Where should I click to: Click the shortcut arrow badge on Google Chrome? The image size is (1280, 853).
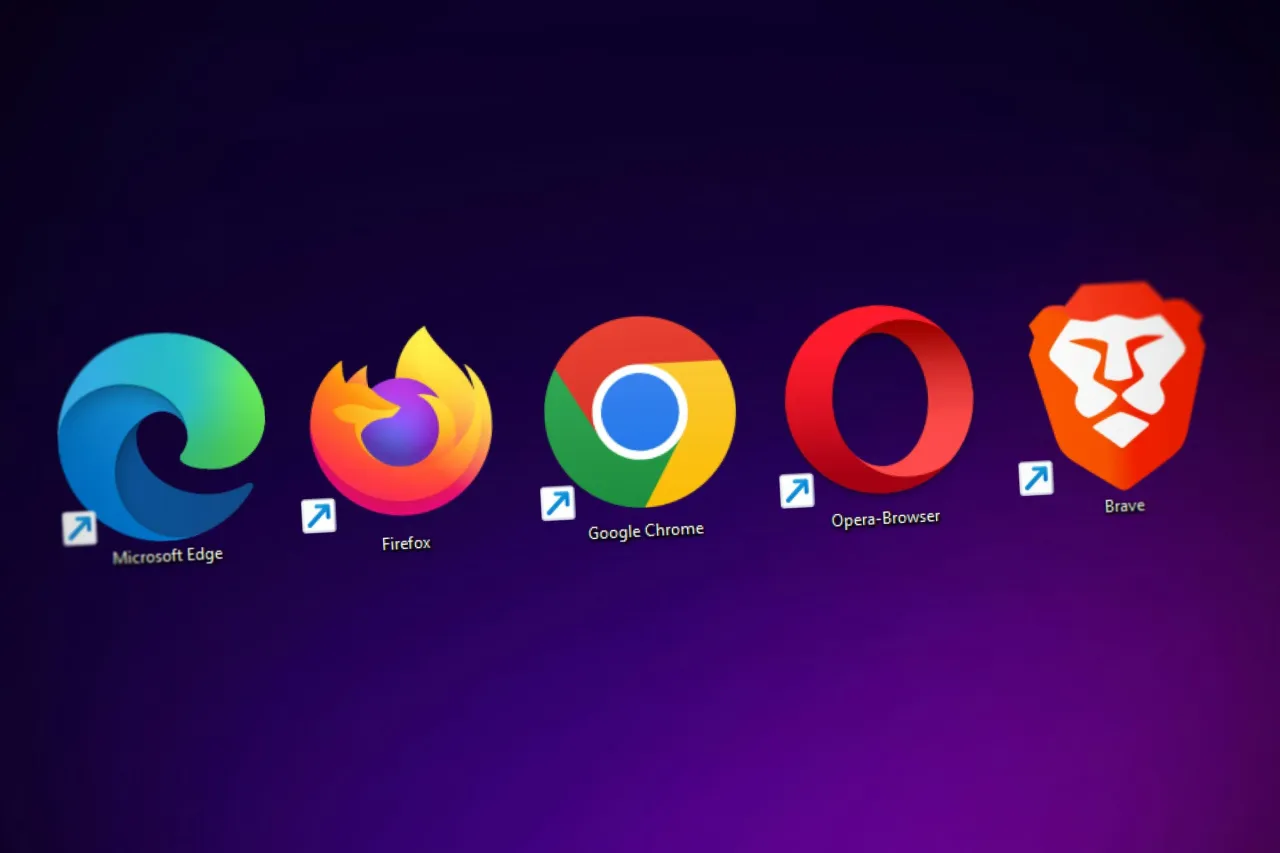click(x=557, y=503)
